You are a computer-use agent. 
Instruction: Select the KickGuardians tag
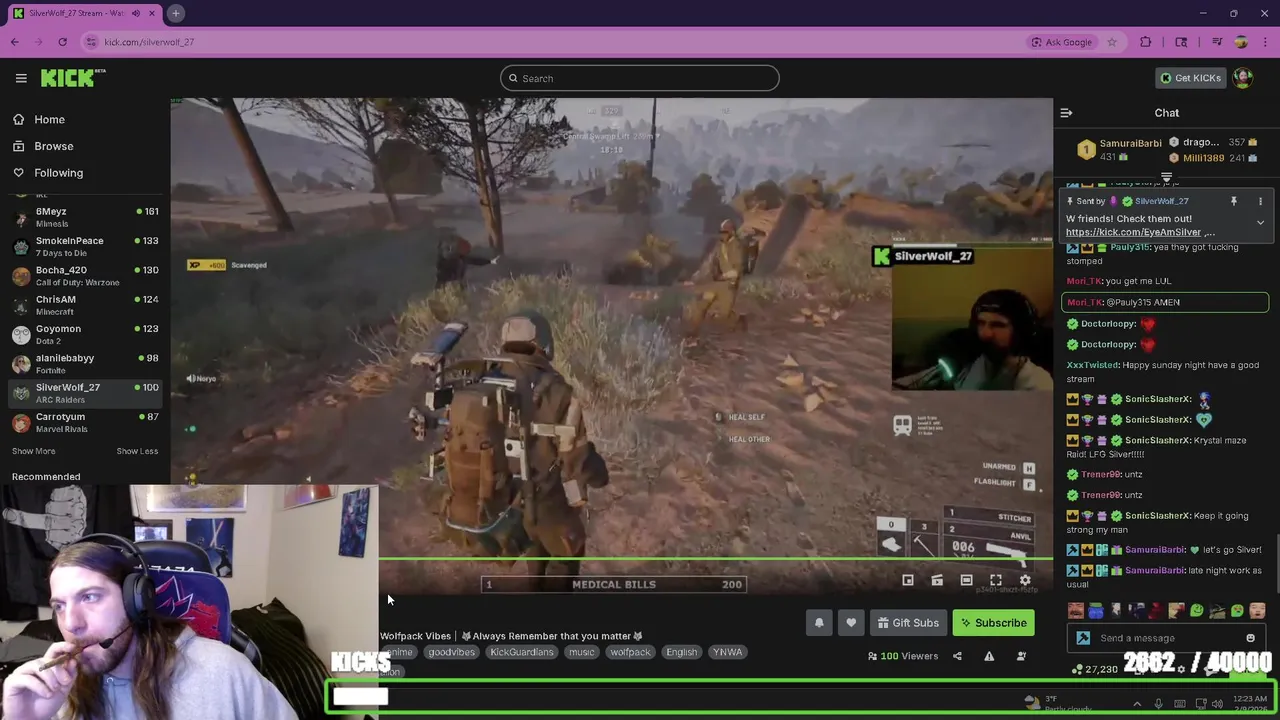click(x=521, y=652)
